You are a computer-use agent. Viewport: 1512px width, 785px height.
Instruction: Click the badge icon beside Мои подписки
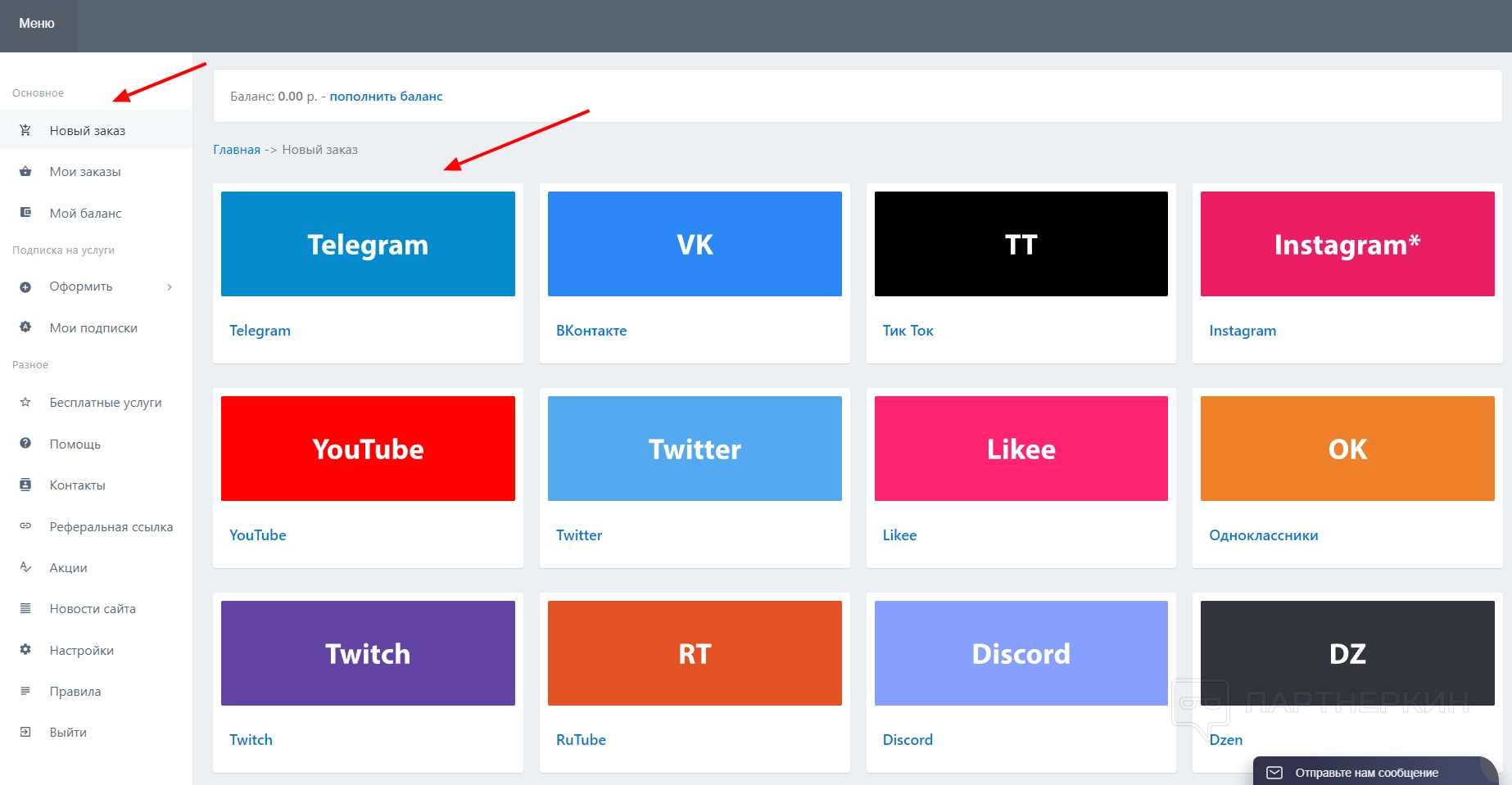tap(25, 327)
